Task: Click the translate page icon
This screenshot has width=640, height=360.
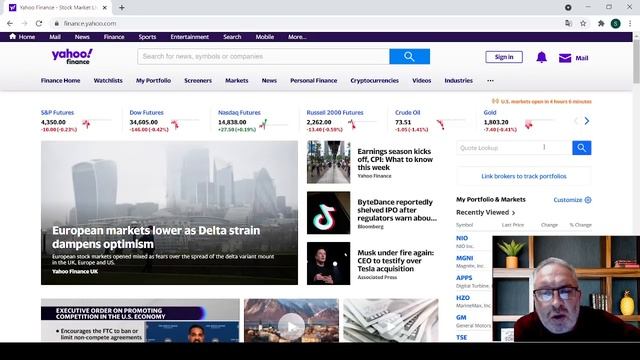Action: 568,24
